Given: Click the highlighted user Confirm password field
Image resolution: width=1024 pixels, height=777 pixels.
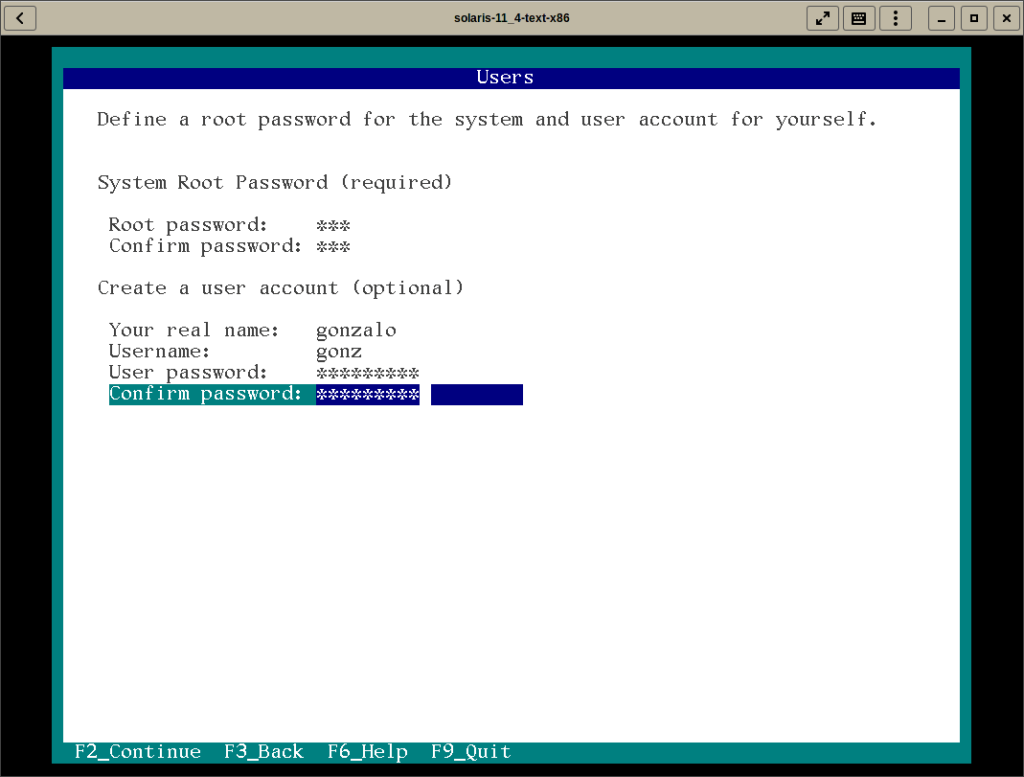Looking at the screenshot, I should pos(419,394).
